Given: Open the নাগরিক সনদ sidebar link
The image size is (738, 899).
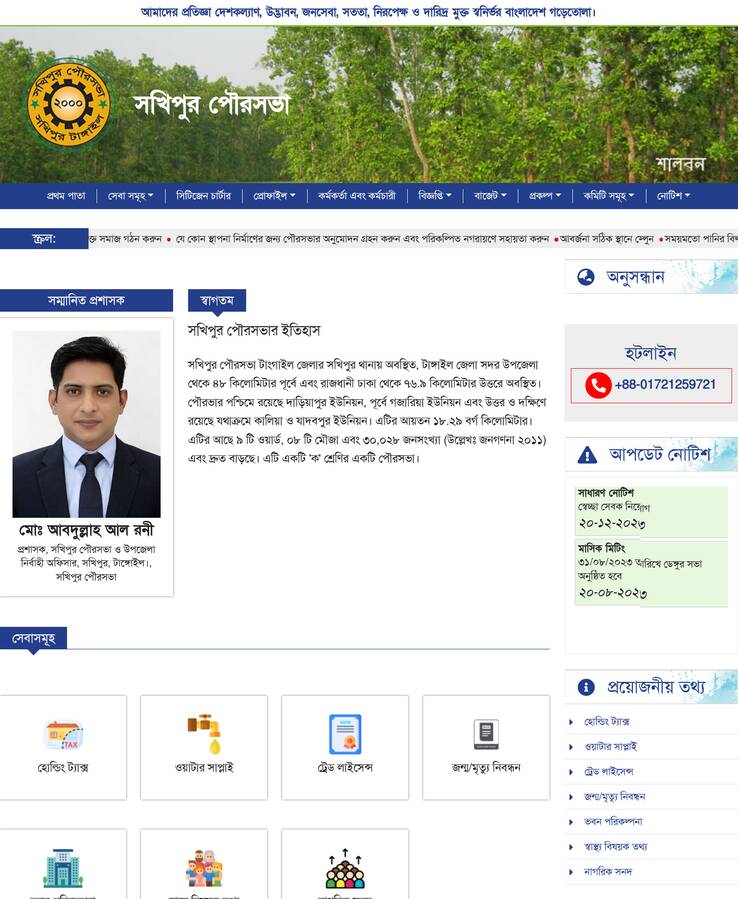Looking at the screenshot, I should 608,872.
